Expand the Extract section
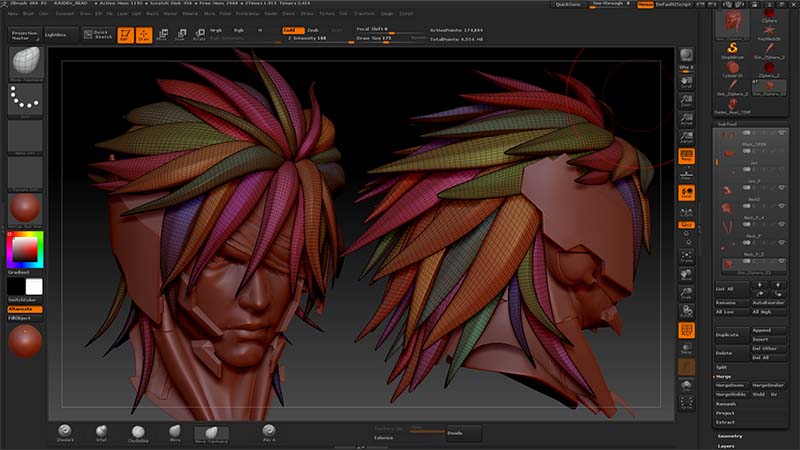The image size is (800, 450). (x=724, y=422)
